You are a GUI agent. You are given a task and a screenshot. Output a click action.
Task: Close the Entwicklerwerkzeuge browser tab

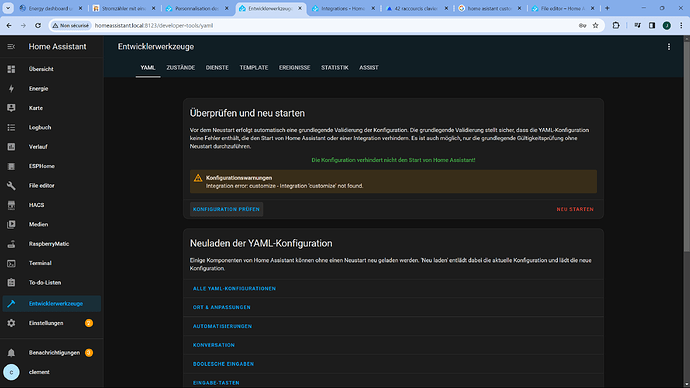300,8
